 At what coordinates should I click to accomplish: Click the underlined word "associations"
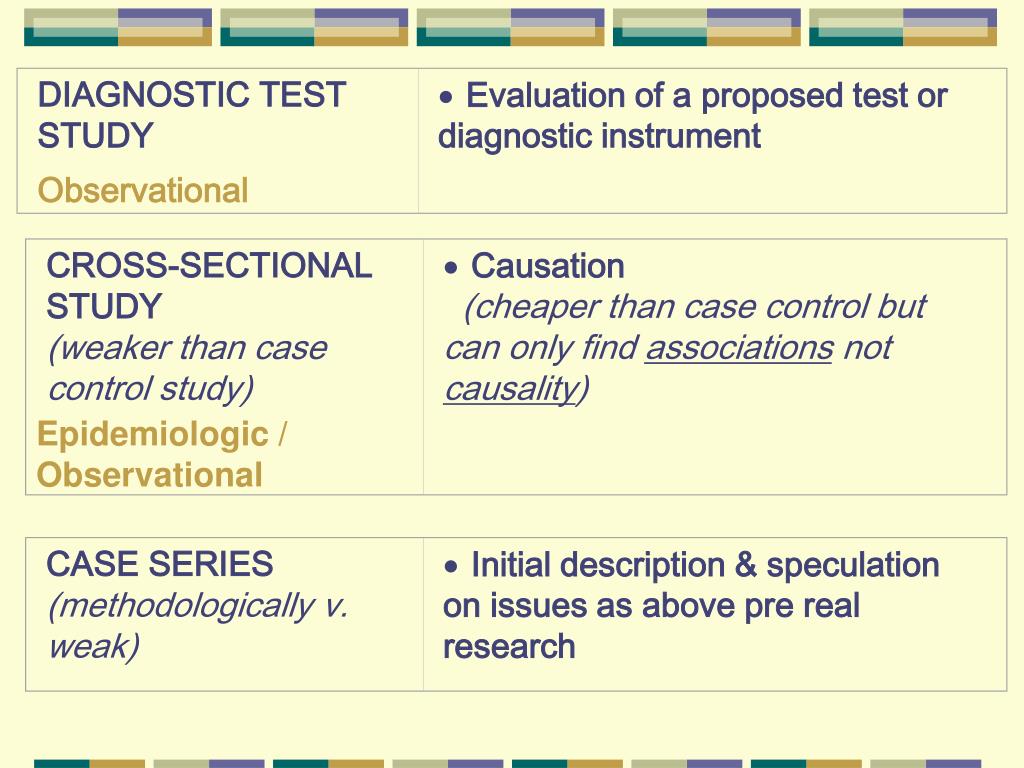pyautogui.click(x=739, y=348)
